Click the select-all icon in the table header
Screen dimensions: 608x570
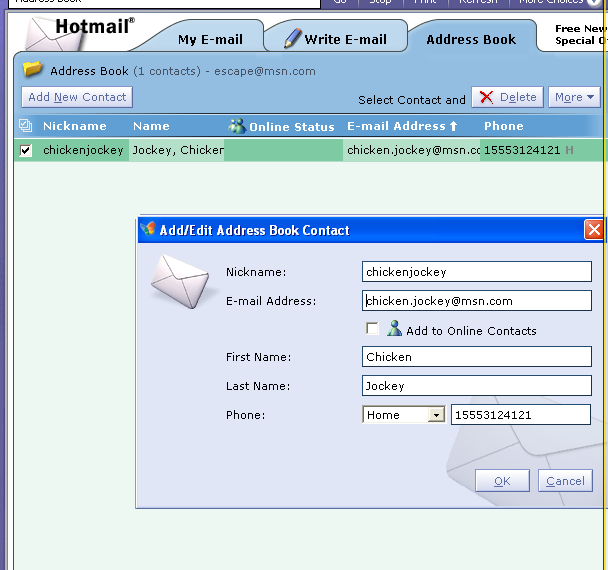pyautogui.click(x=25, y=126)
